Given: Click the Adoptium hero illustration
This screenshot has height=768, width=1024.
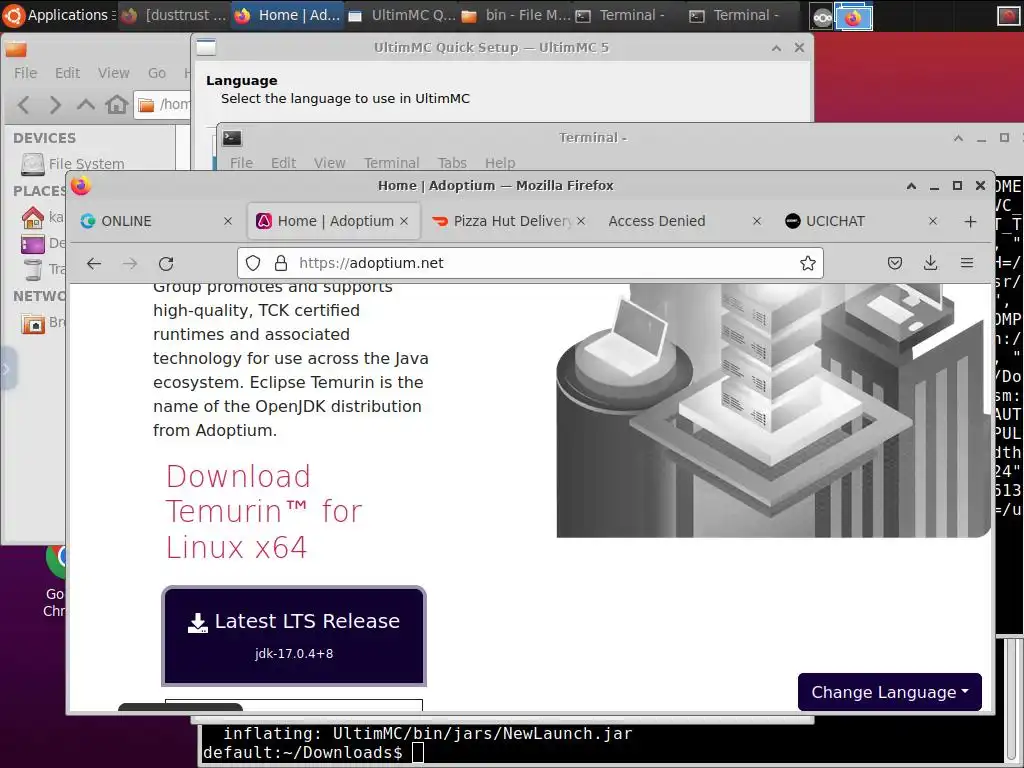Looking at the screenshot, I should coord(773,411).
